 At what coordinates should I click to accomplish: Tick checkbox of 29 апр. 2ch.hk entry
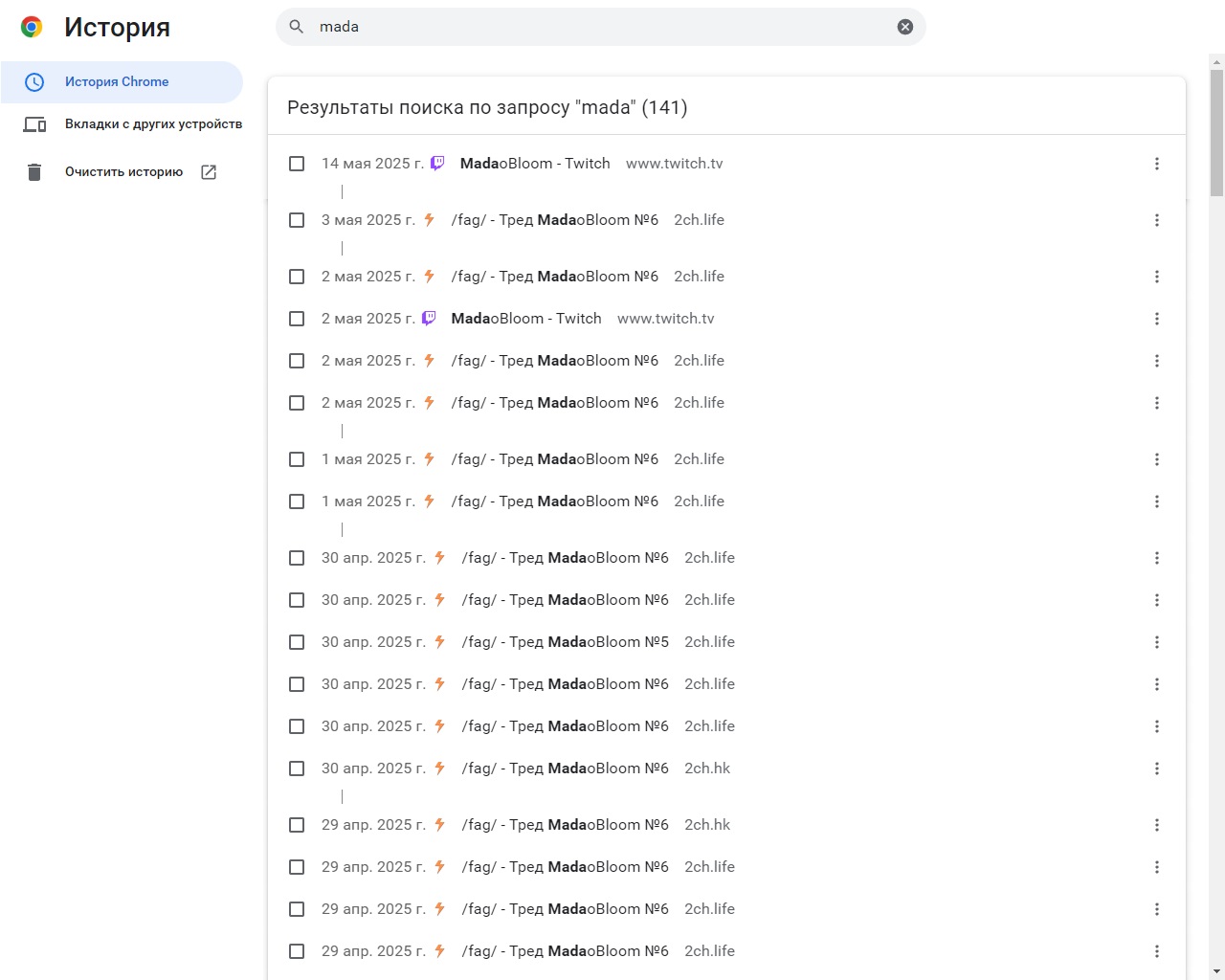(297, 825)
